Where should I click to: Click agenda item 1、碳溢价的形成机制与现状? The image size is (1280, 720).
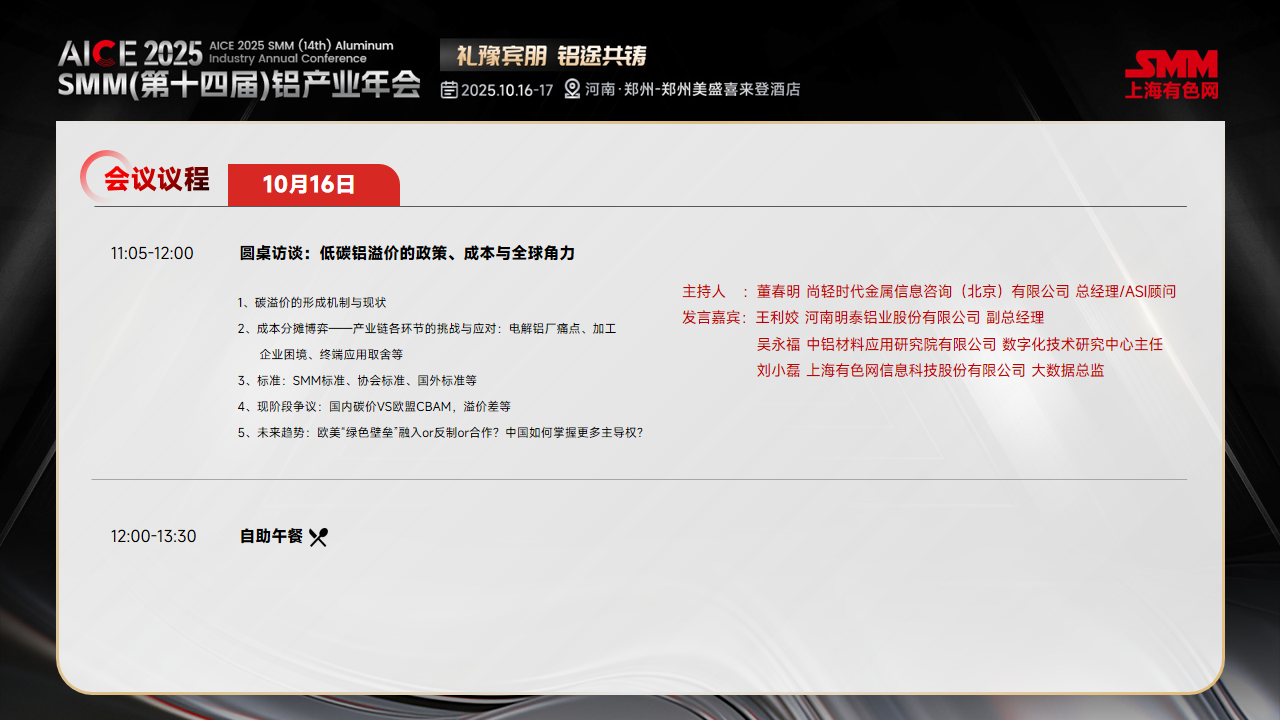point(312,303)
